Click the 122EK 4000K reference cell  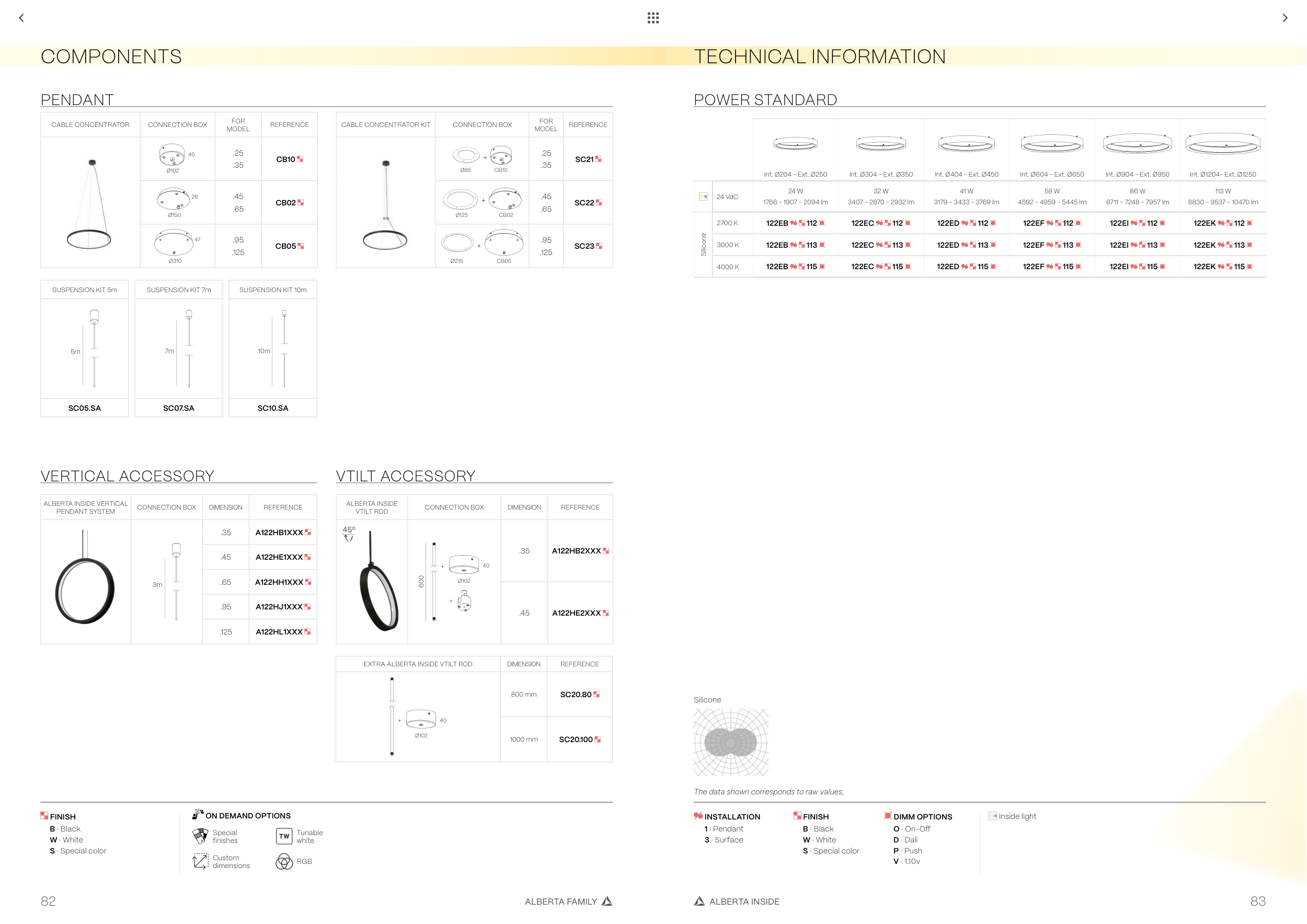point(1222,266)
